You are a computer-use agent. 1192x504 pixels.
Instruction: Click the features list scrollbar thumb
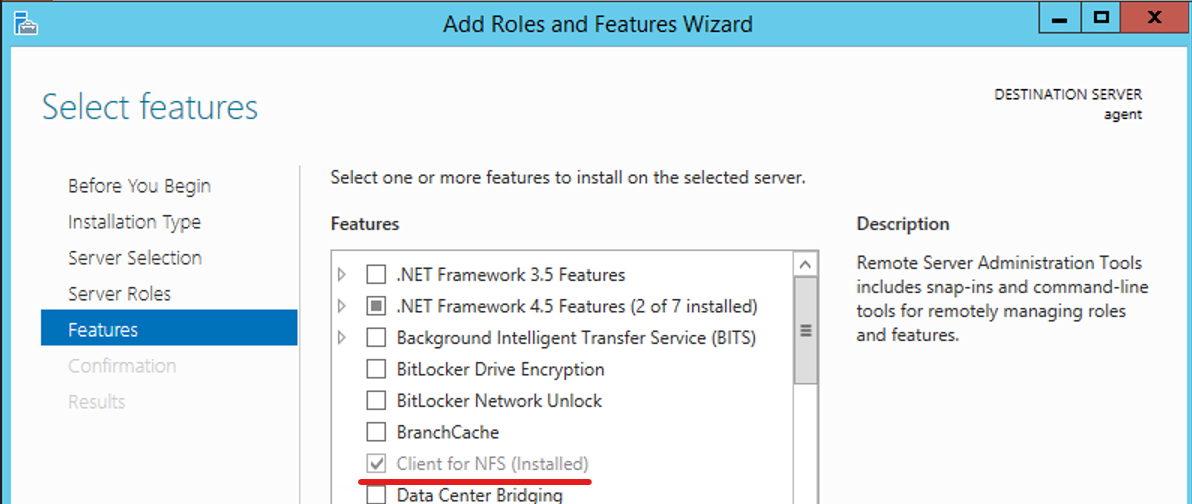click(805, 330)
